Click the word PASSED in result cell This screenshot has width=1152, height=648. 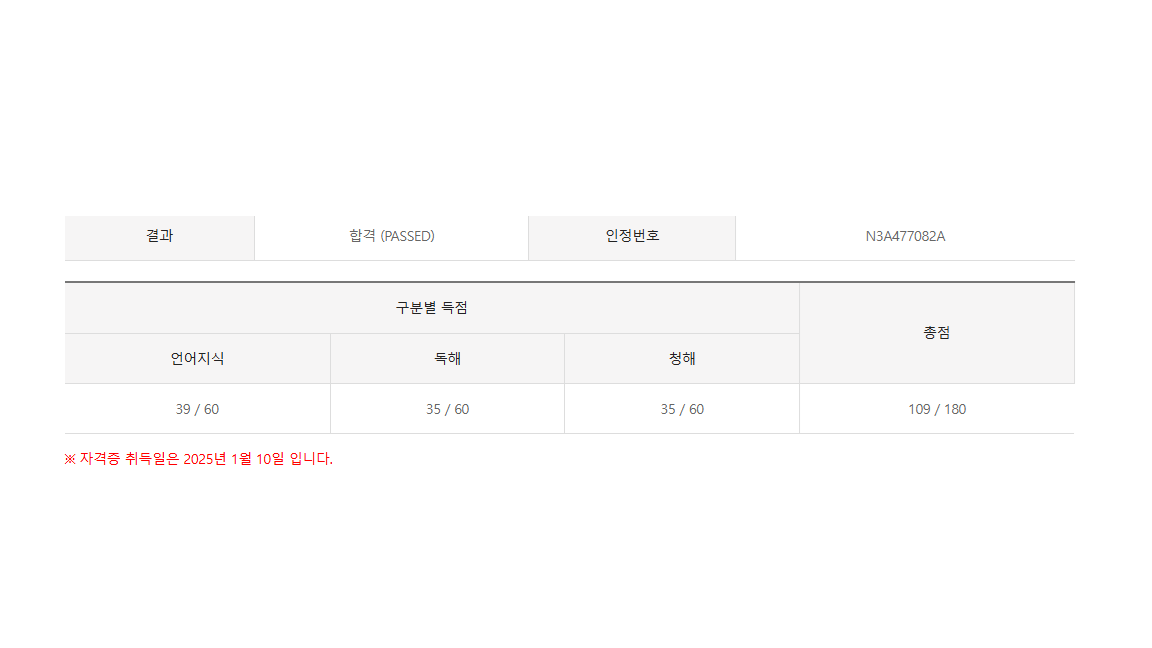(407, 237)
